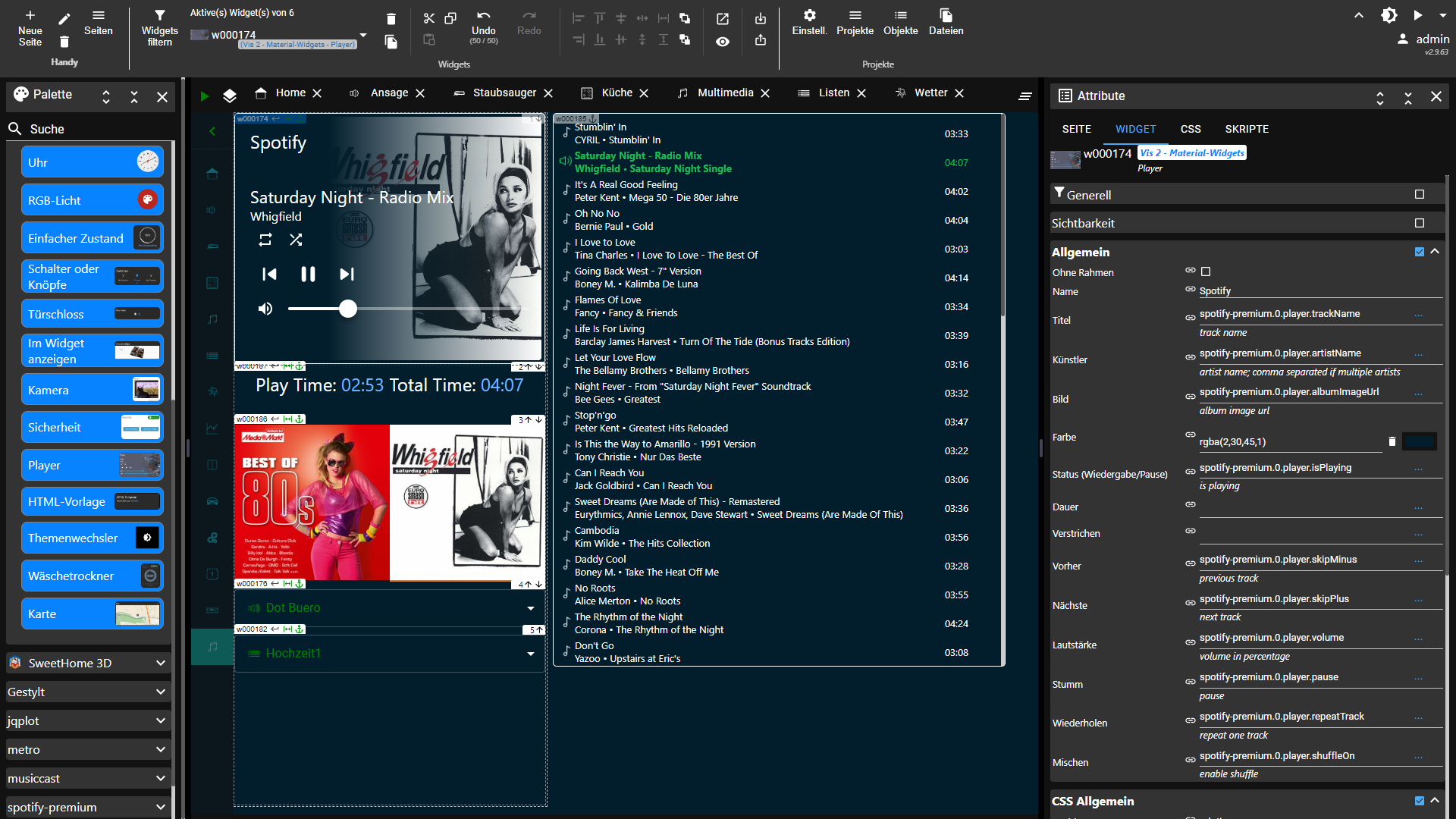The height and width of the screenshot is (819, 1456).
Task: Click the shuffle icon in Spotify widget
Action: [x=296, y=240]
